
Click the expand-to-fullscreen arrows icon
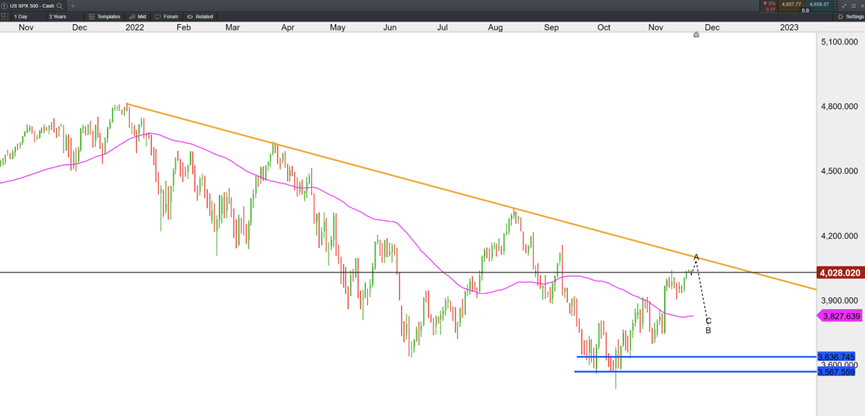(843, 6)
